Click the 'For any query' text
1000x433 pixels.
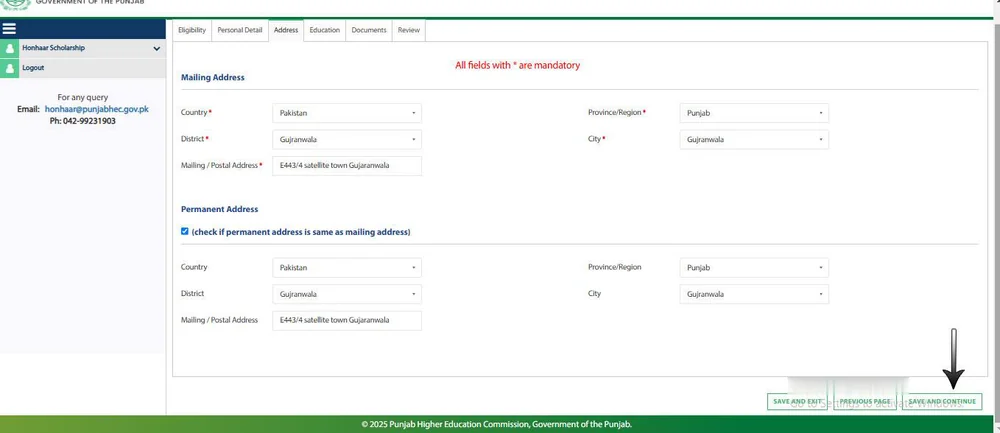83,98
